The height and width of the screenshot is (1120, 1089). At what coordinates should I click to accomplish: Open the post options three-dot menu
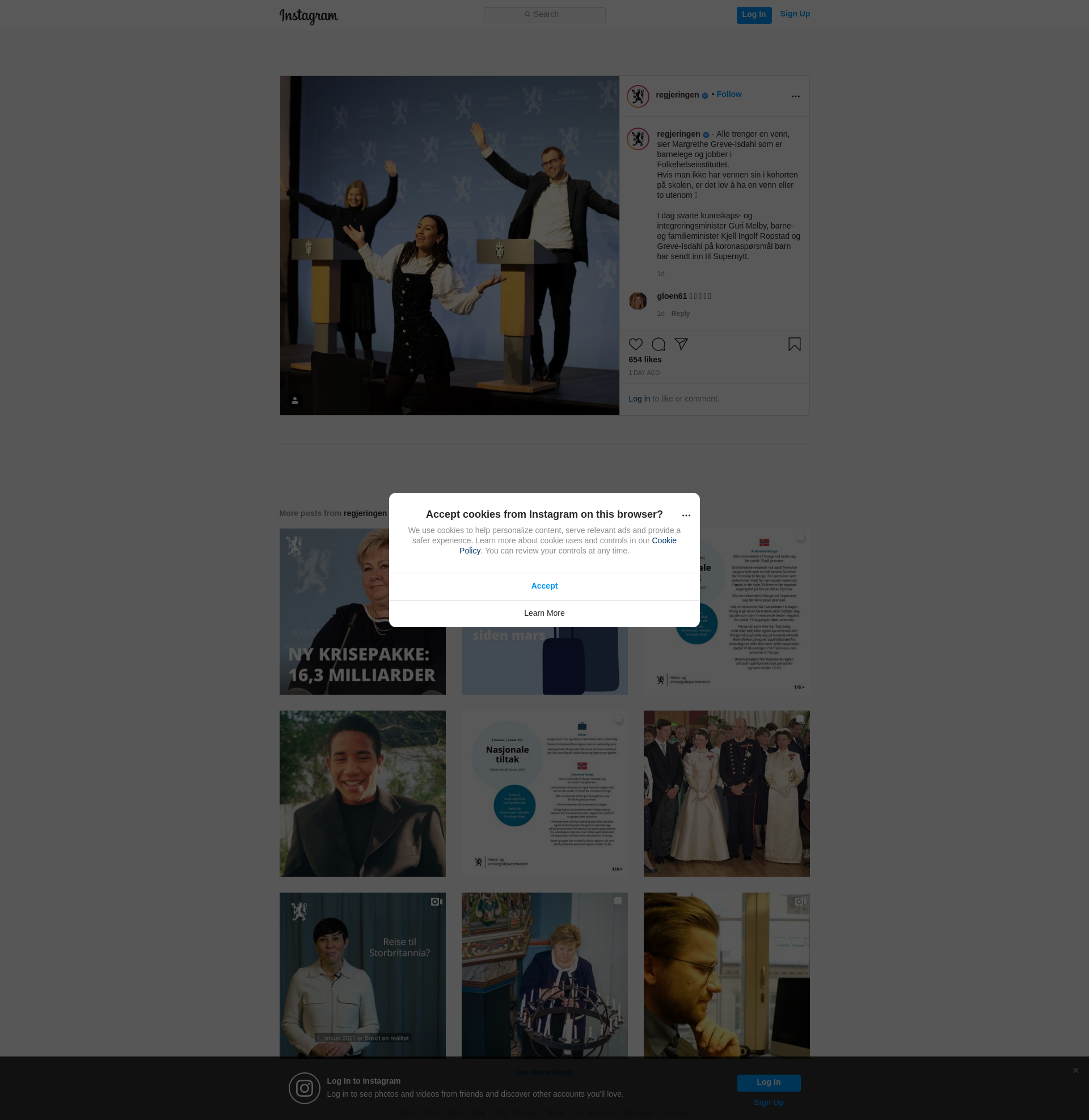pos(795,96)
